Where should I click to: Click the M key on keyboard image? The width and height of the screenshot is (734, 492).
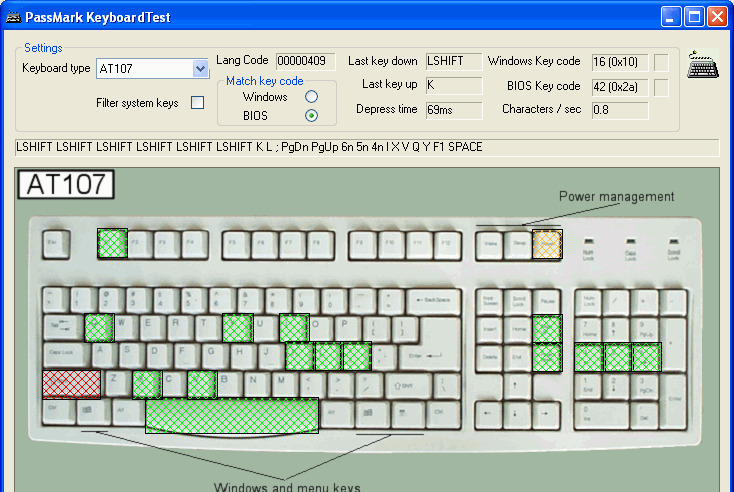pos(285,384)
